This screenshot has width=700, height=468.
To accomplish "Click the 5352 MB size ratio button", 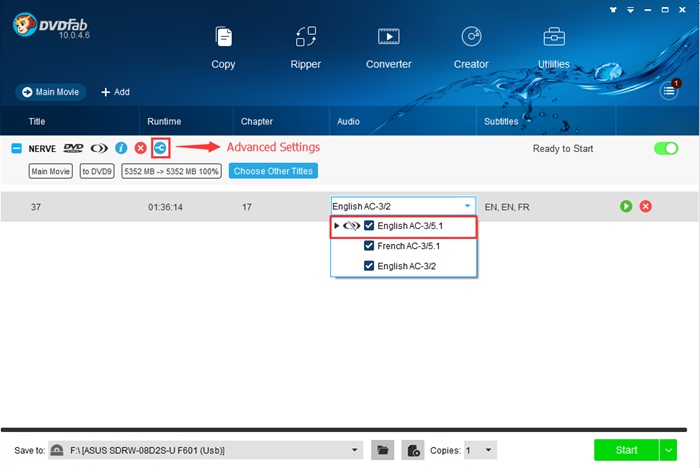I will click(x=171, y=171).
